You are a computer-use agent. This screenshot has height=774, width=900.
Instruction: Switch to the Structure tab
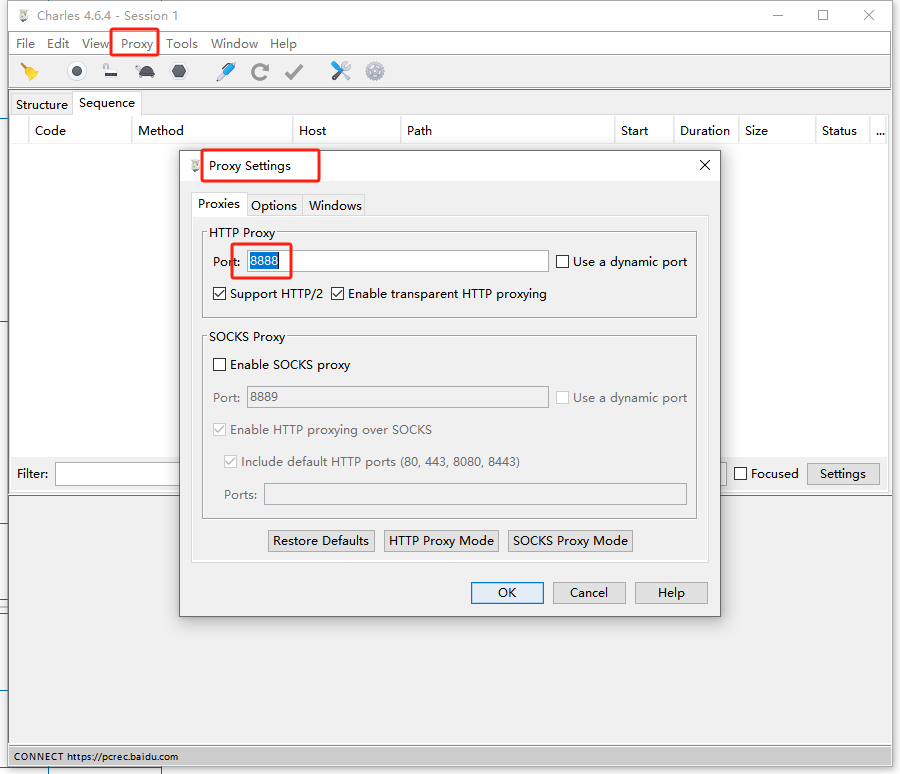point(41,105)
